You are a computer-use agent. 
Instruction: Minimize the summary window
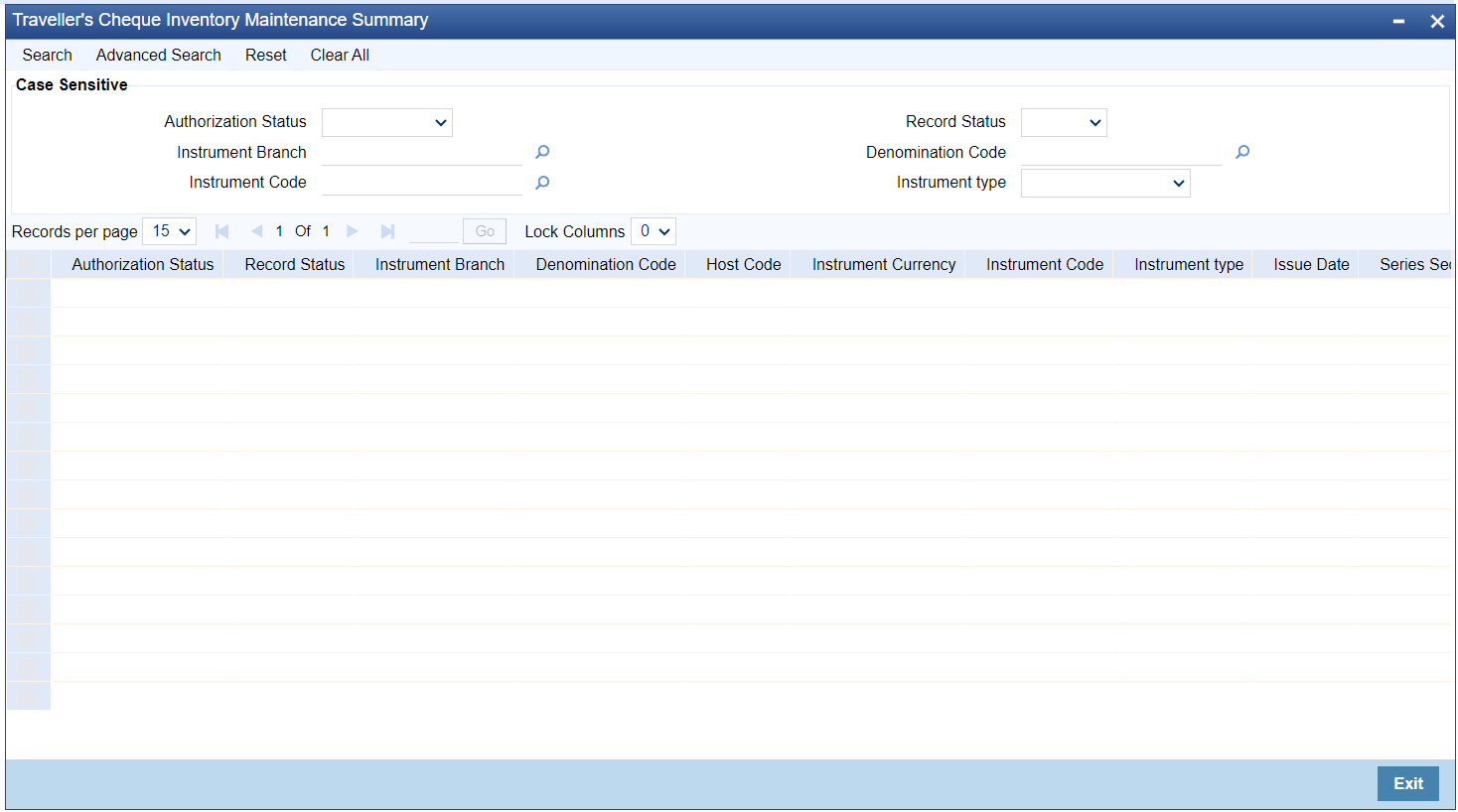(x=1398, y=21)
